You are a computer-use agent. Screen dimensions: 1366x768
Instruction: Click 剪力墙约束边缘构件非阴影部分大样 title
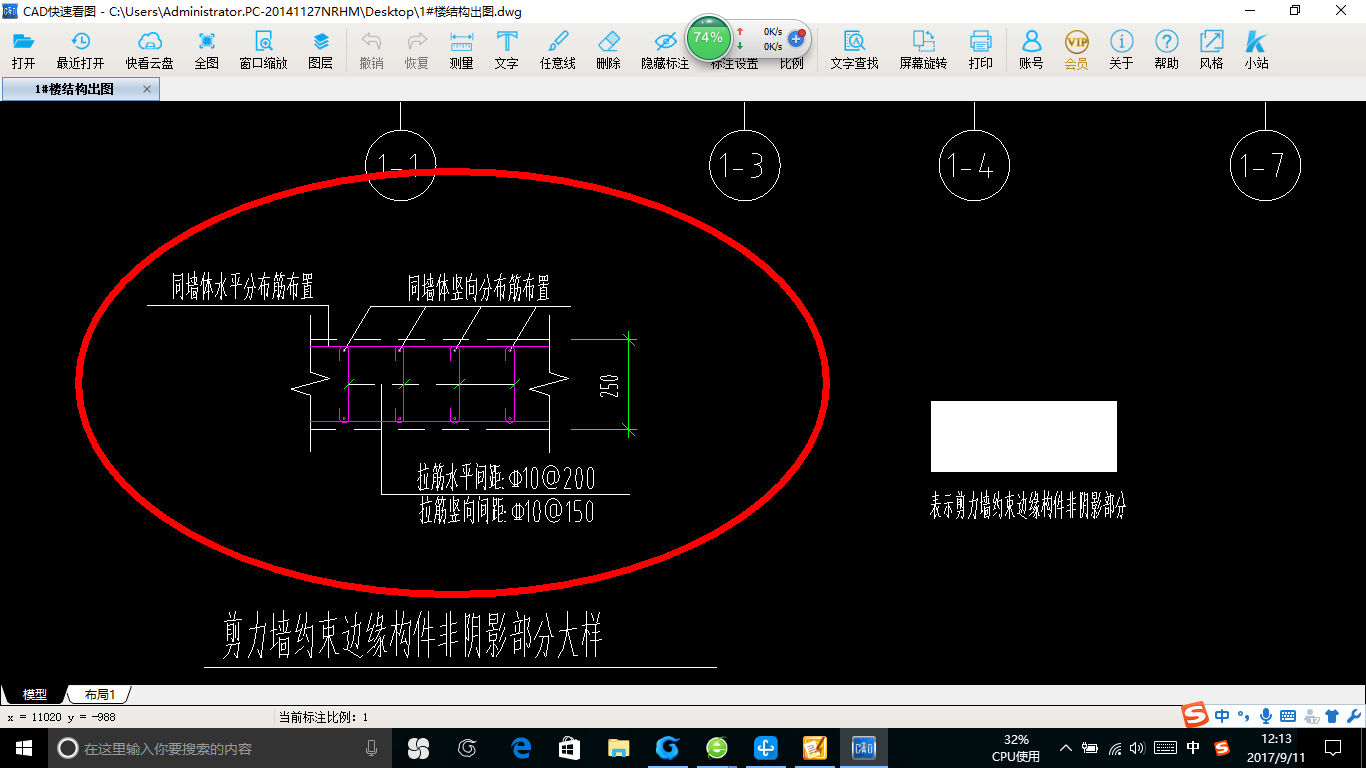pyautogui.click(x=412, y=635)
